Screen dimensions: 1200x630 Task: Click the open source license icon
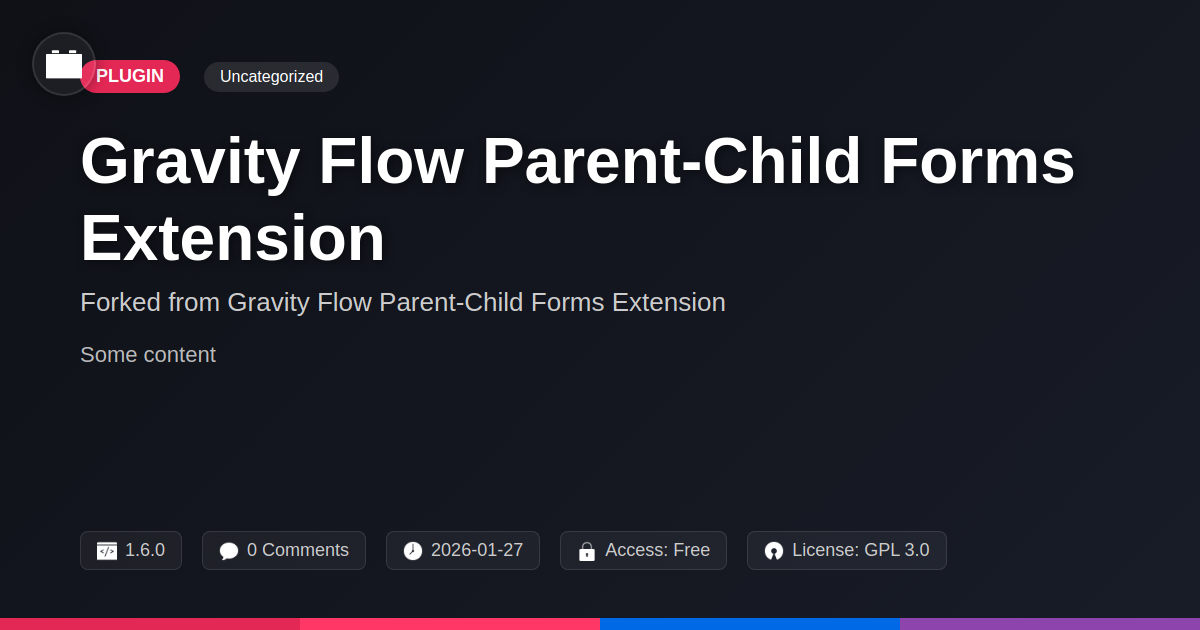(x=774, y=551)
